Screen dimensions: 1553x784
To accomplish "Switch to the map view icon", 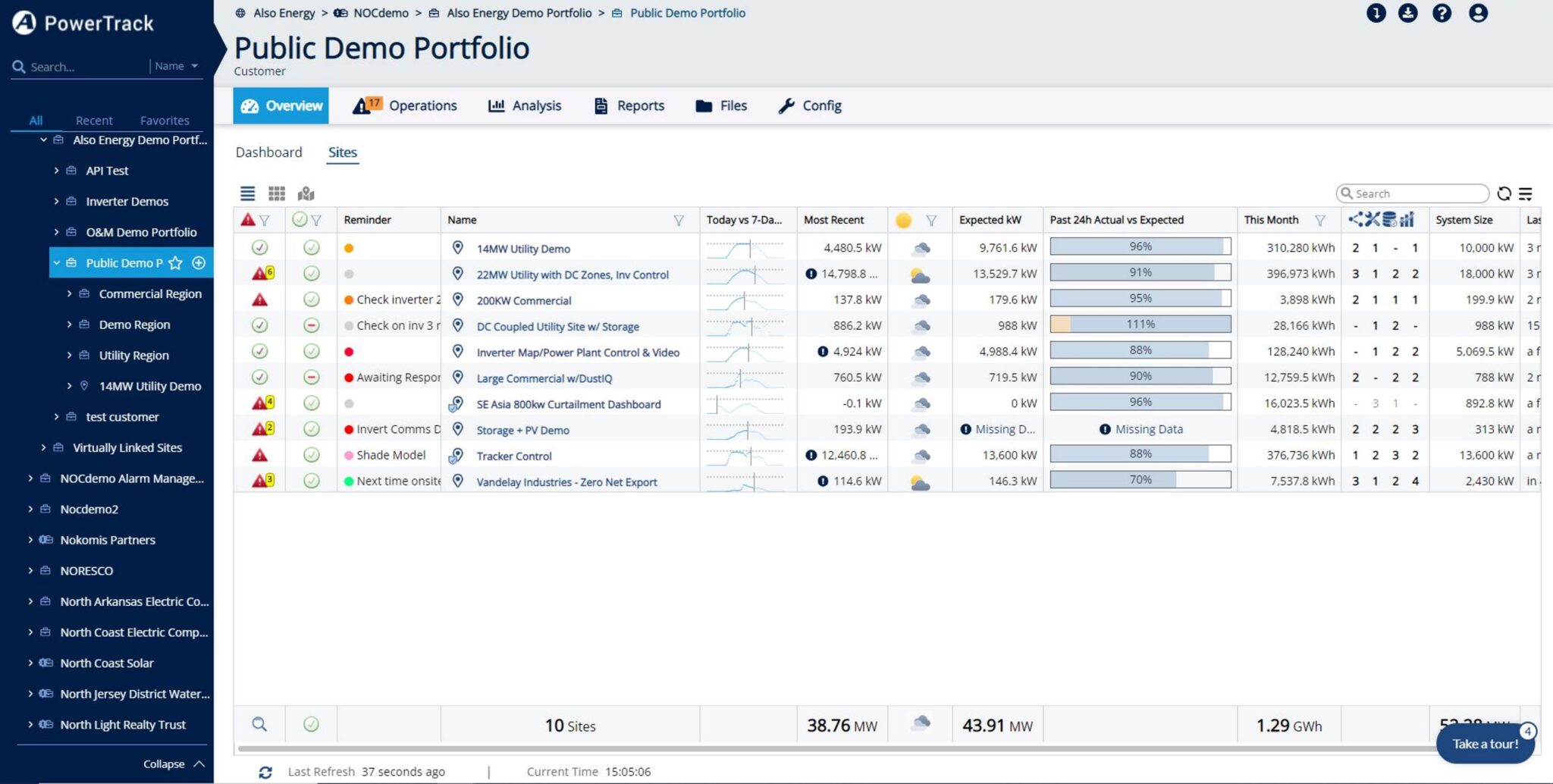I will [x=306, y=194].
